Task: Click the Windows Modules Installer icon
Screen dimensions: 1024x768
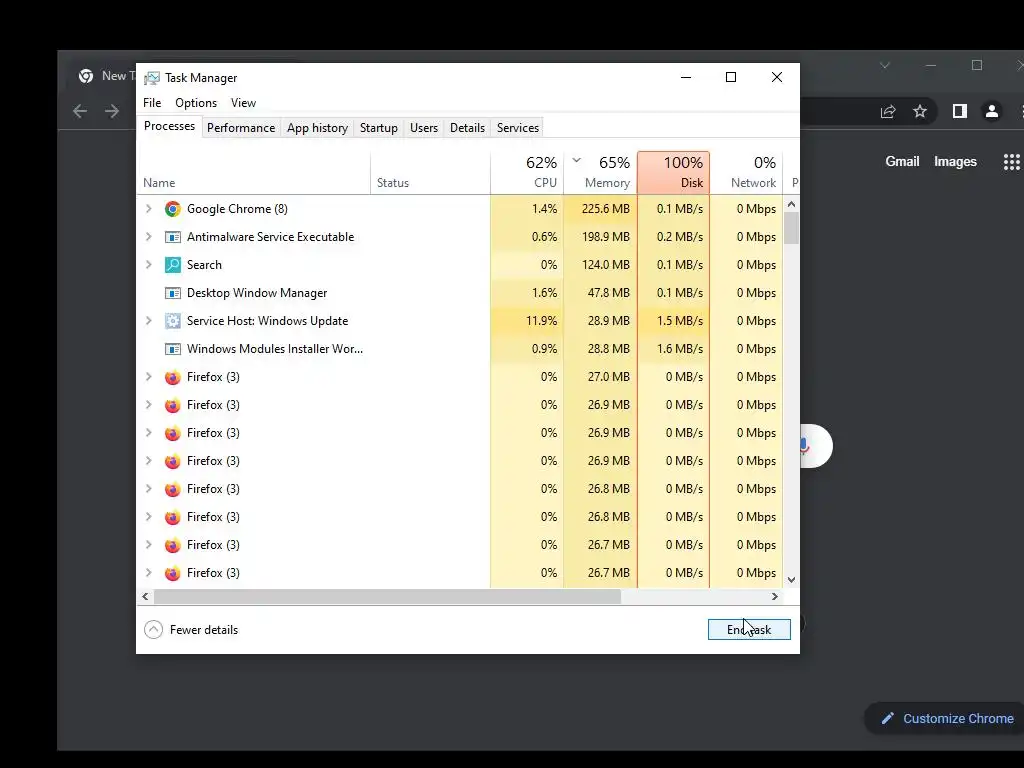Action: pyautogui.click(x=172, y=349)
